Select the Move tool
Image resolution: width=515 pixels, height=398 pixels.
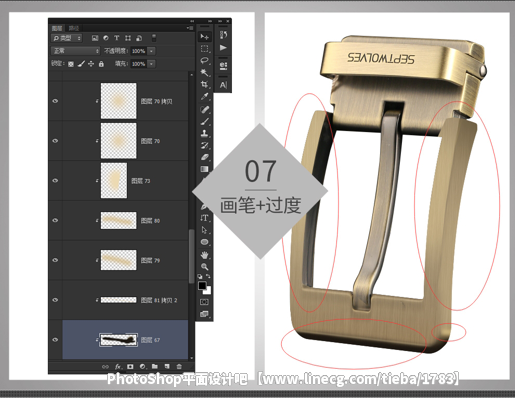(204, 36)
